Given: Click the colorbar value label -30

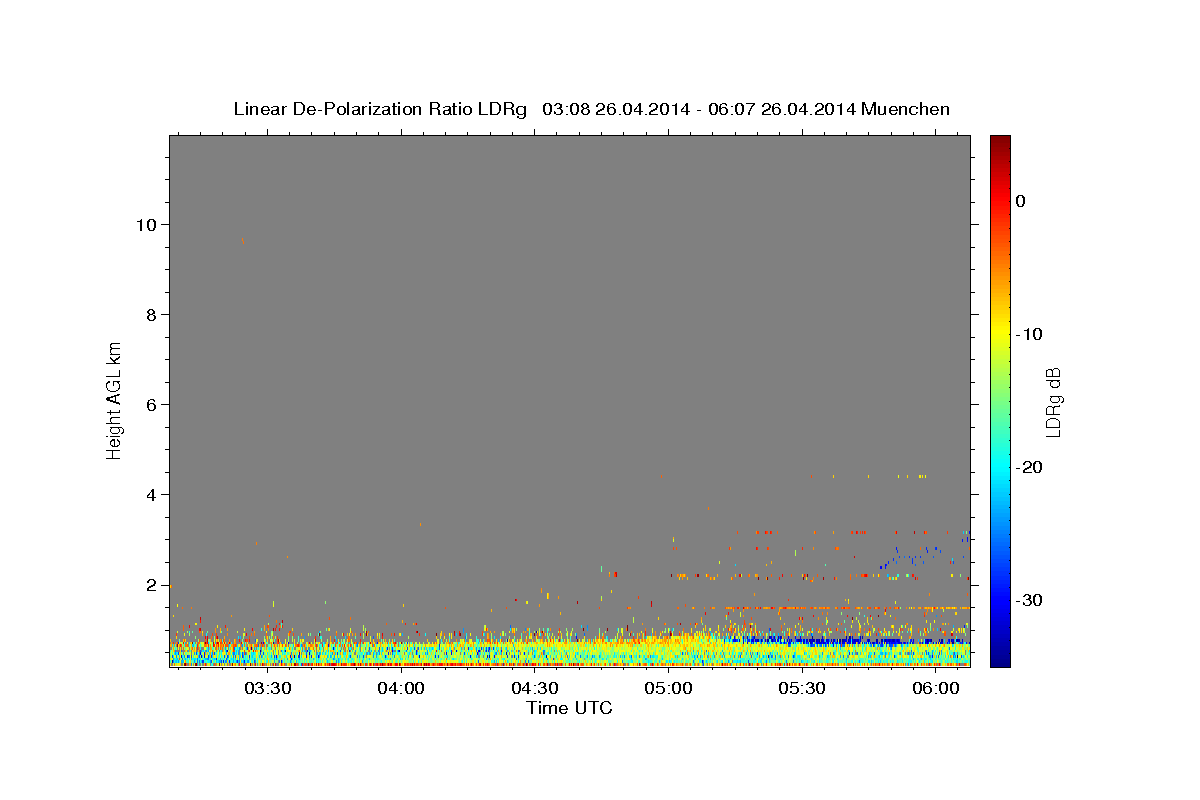Looking at the screenshot, I should click(1030, 600).
